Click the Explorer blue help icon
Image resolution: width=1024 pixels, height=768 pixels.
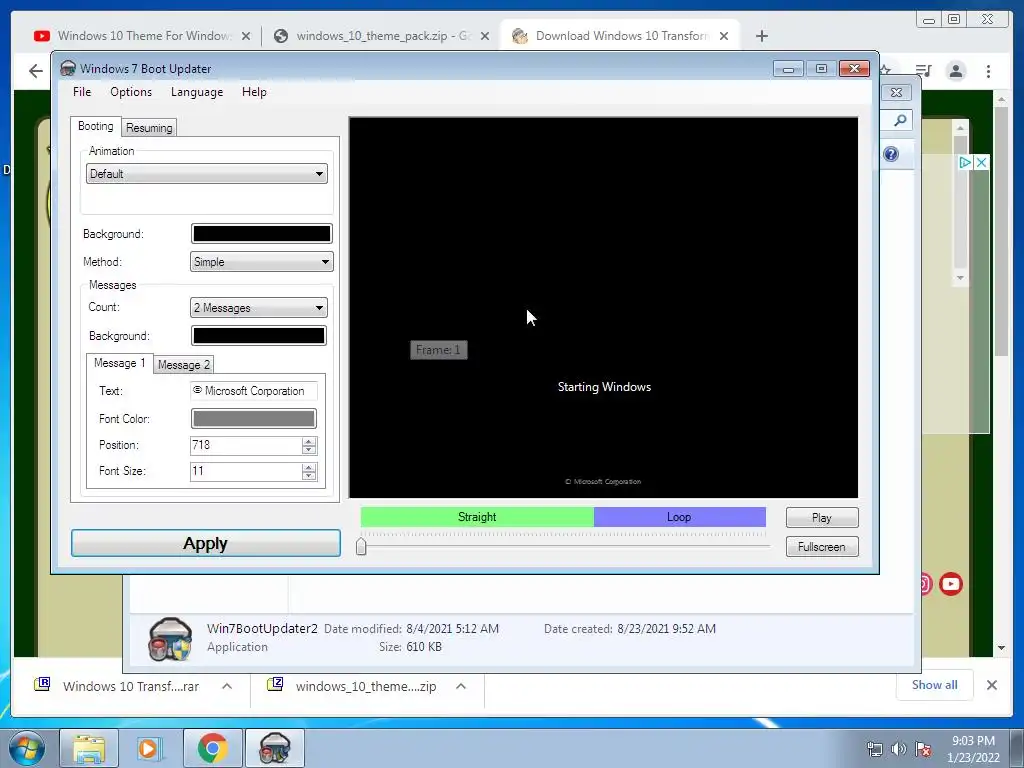[x=891, y=154]
